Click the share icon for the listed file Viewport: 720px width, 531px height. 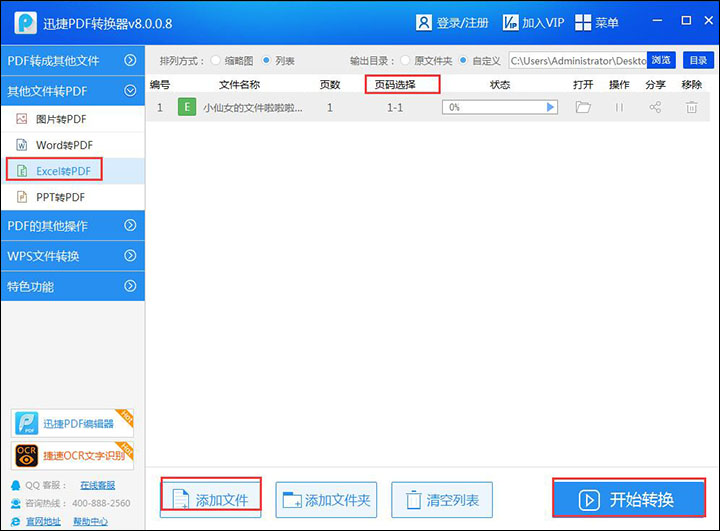[x=655, y=107]
